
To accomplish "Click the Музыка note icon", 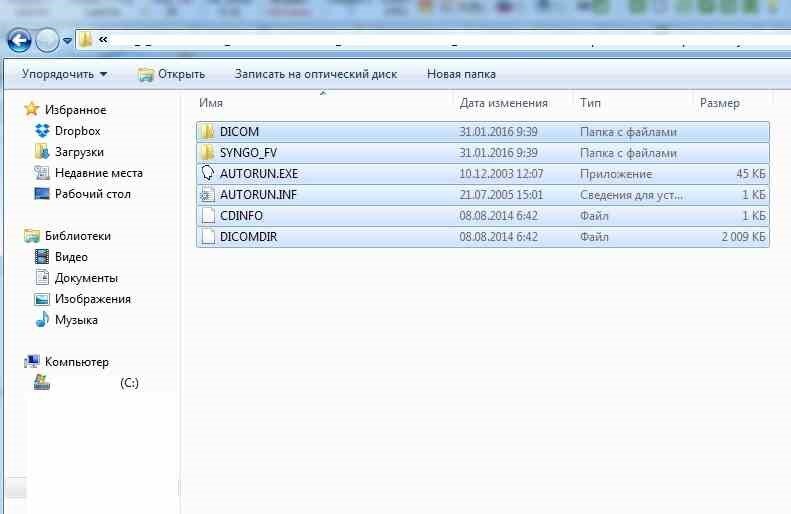I will click(x=42, y=319).
